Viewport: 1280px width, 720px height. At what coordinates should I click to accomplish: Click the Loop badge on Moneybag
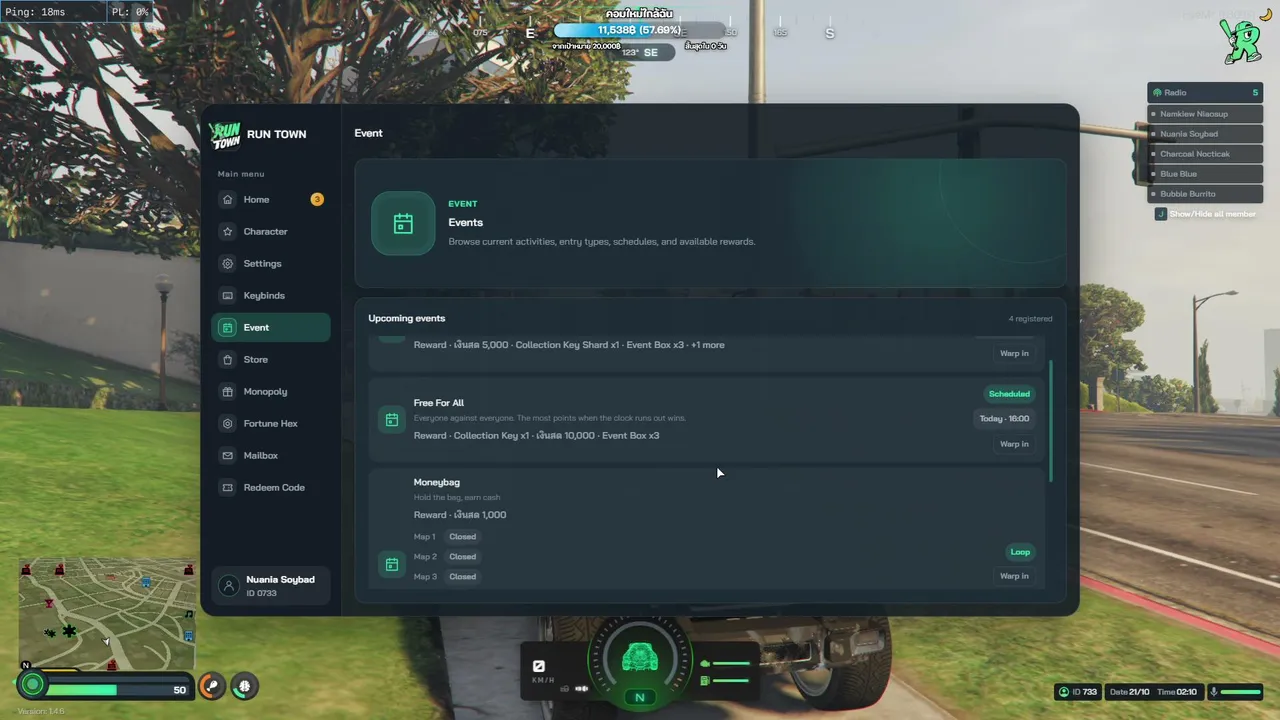point(1020,552)
